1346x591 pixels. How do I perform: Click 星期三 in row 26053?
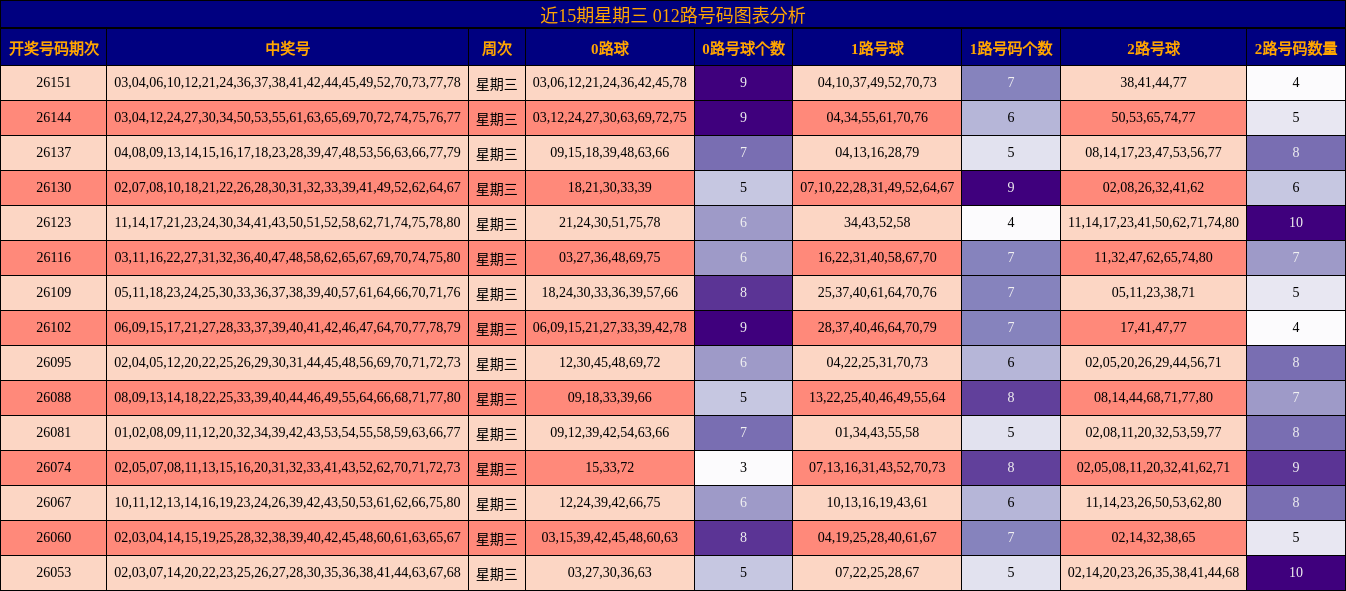[497, 573]
